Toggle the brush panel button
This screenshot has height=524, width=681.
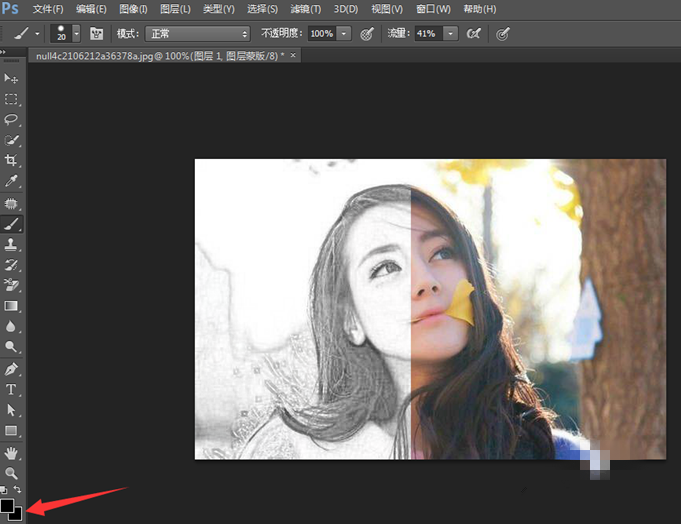click(x=97, y=34)
